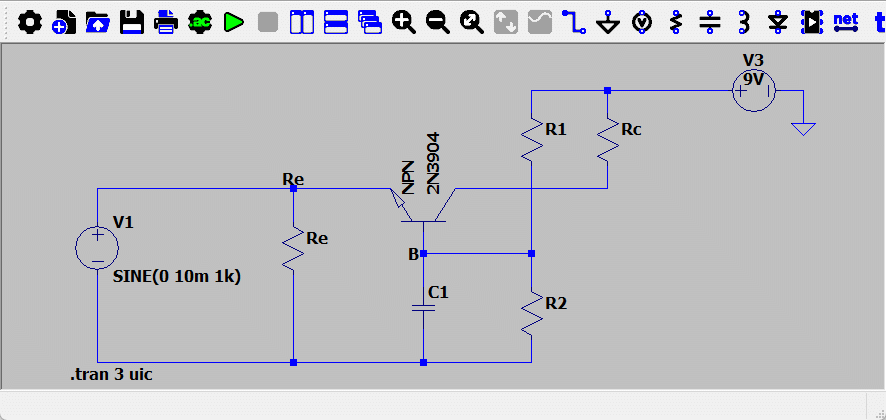Open the settings gear icon
This screenshot has width=886, height=420.
[x=29, y=22]
